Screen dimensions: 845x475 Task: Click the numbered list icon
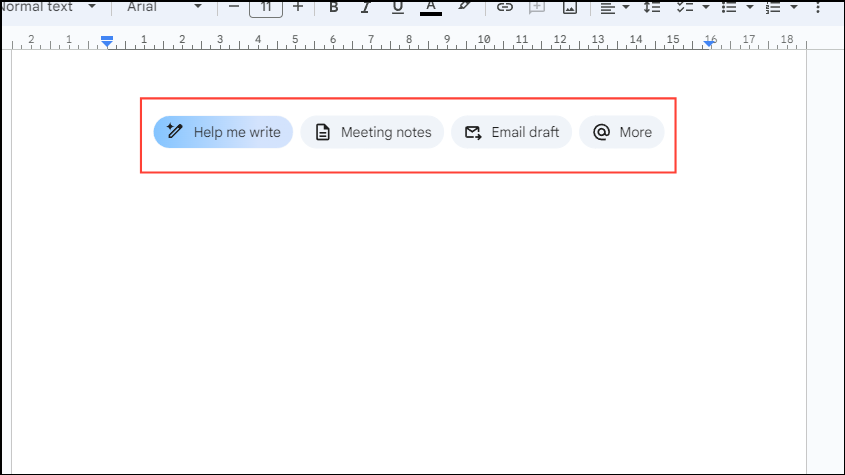pos(773,7)
